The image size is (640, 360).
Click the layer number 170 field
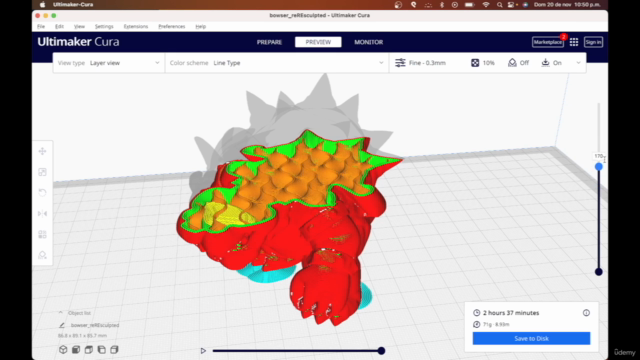pyautogui.click(x=599, y=156)
